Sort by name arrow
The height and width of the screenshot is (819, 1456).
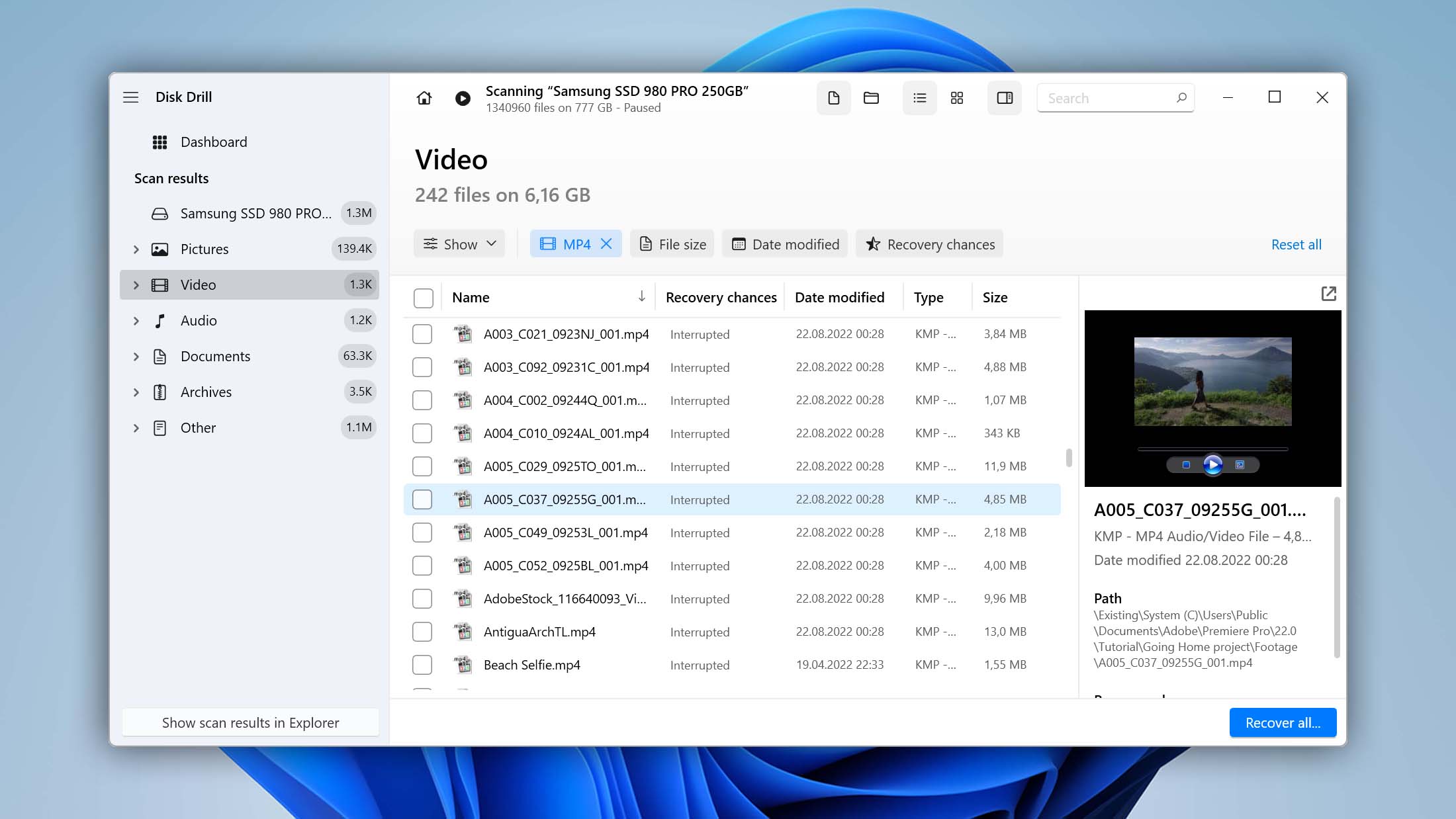pyautogui.click(x=641, y=297)
